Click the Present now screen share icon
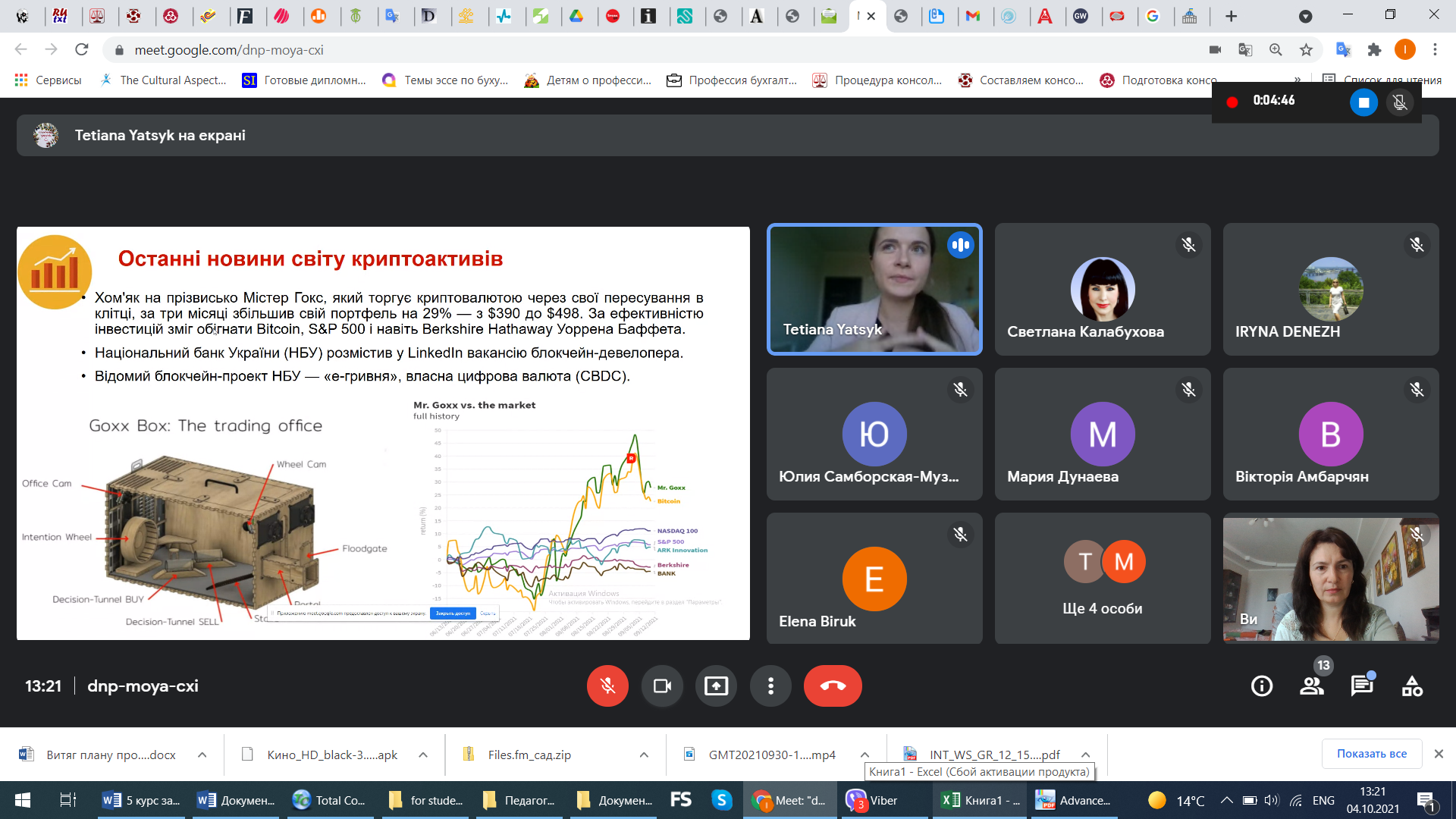Image resolution: width=1456 pixels, height=819 pixels. (x=716, y=686)
